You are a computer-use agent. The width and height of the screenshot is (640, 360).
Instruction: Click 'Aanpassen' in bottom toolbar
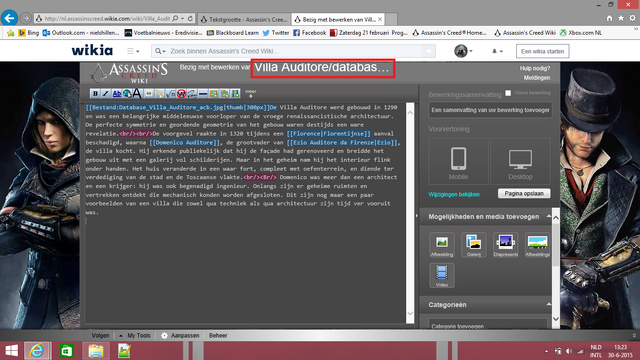[x=180, y=335]
